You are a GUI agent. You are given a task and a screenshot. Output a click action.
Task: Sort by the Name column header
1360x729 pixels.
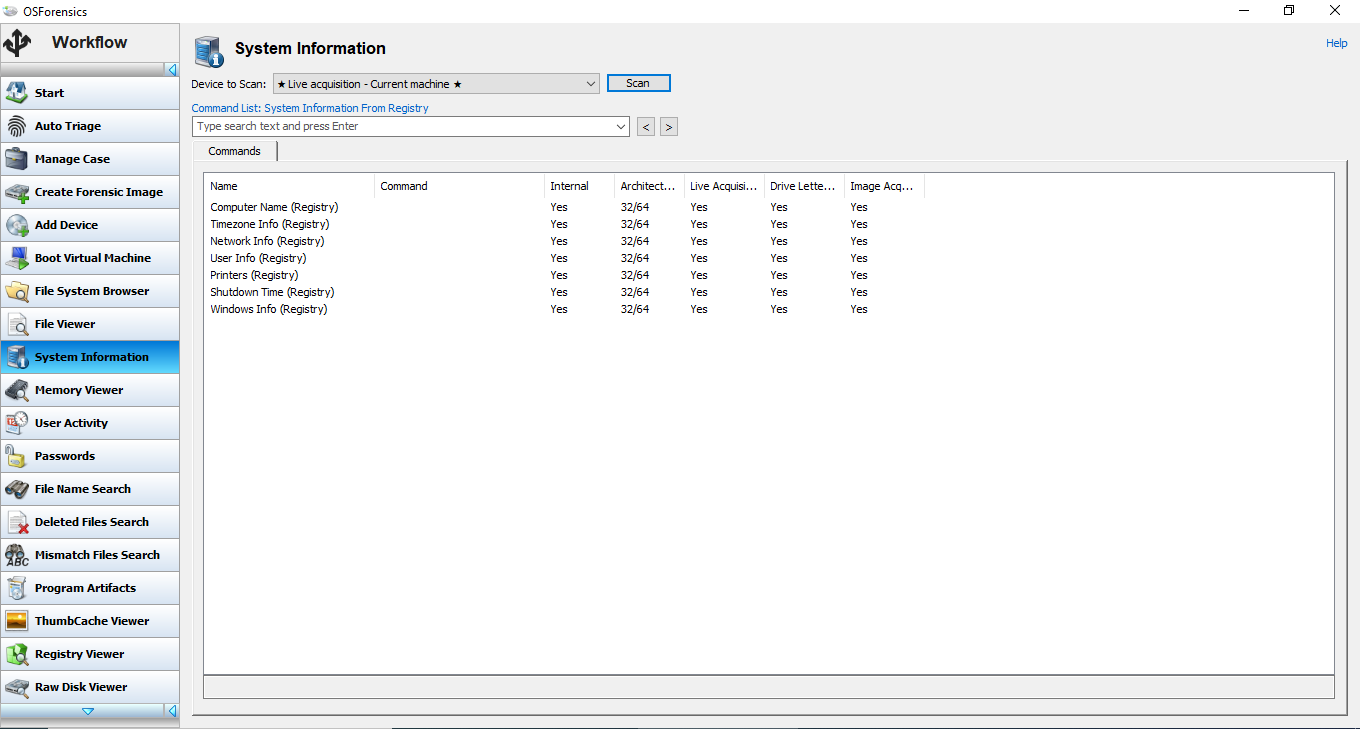[289, 186]
